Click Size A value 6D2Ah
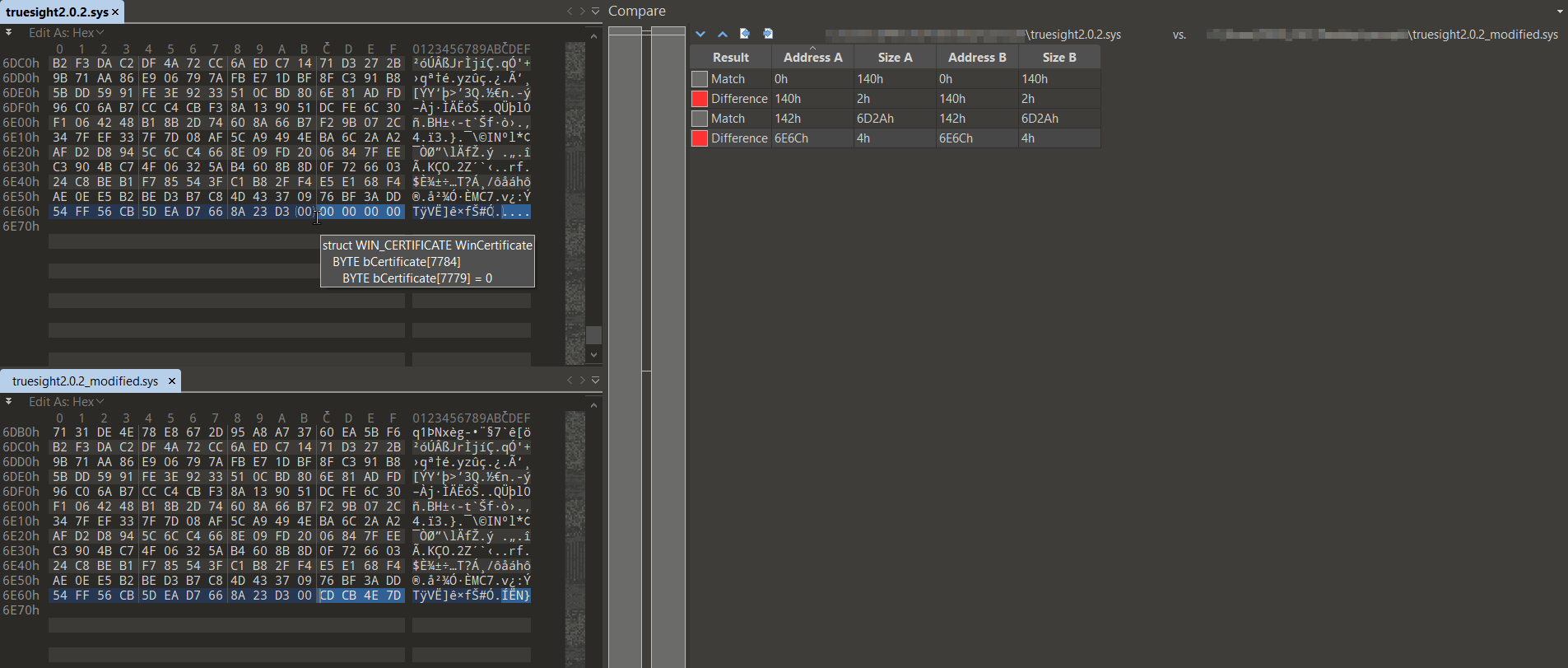Viewport: 1568px width, 668px height. (x=875, y=119)
